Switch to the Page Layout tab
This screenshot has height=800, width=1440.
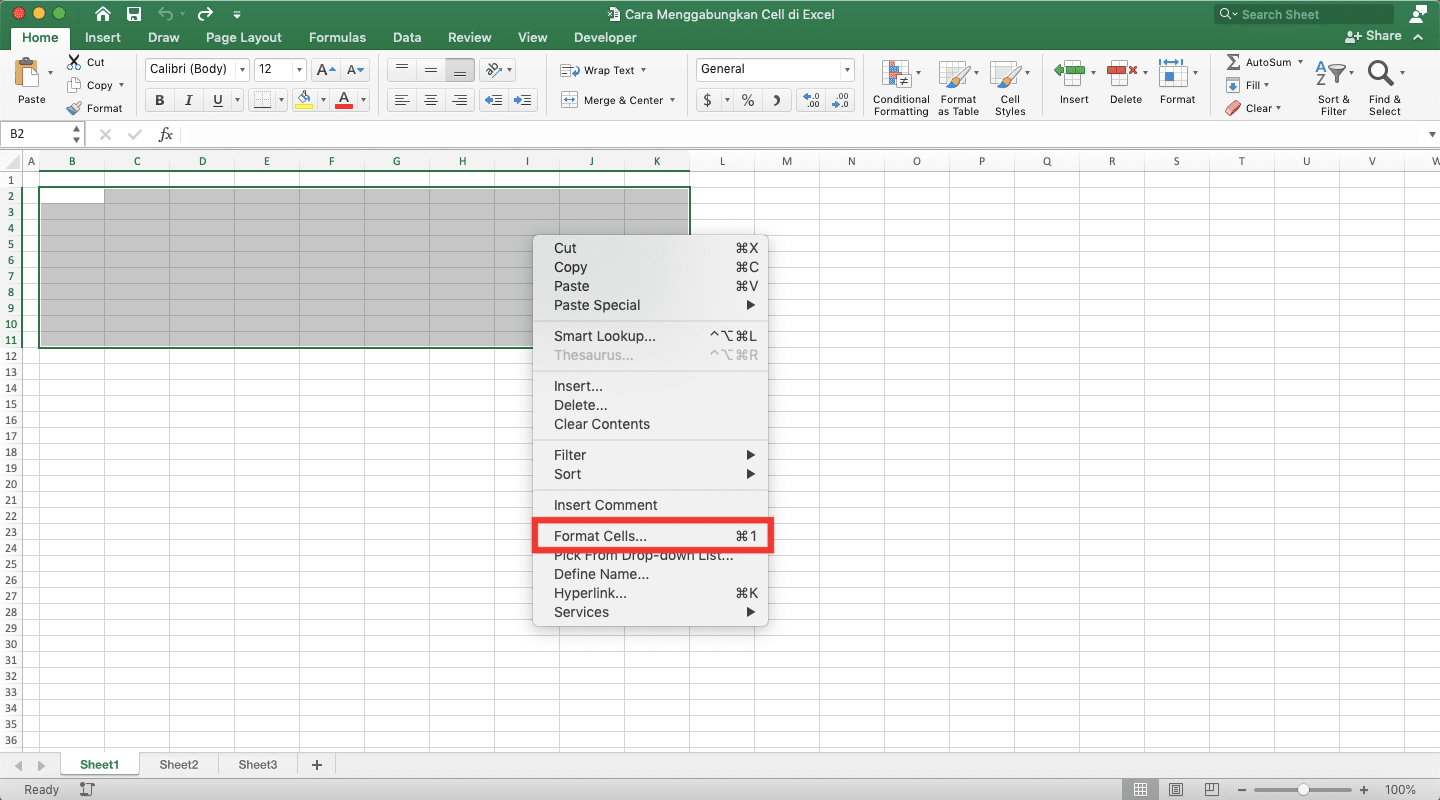click(244, 37)
